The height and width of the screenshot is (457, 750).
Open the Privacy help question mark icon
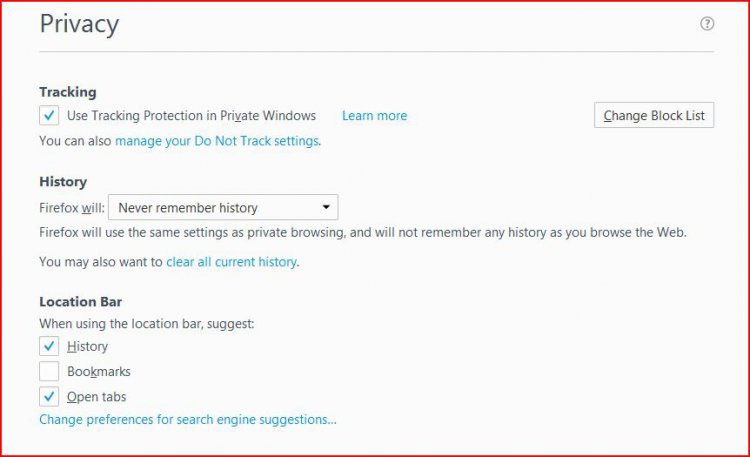707,23
